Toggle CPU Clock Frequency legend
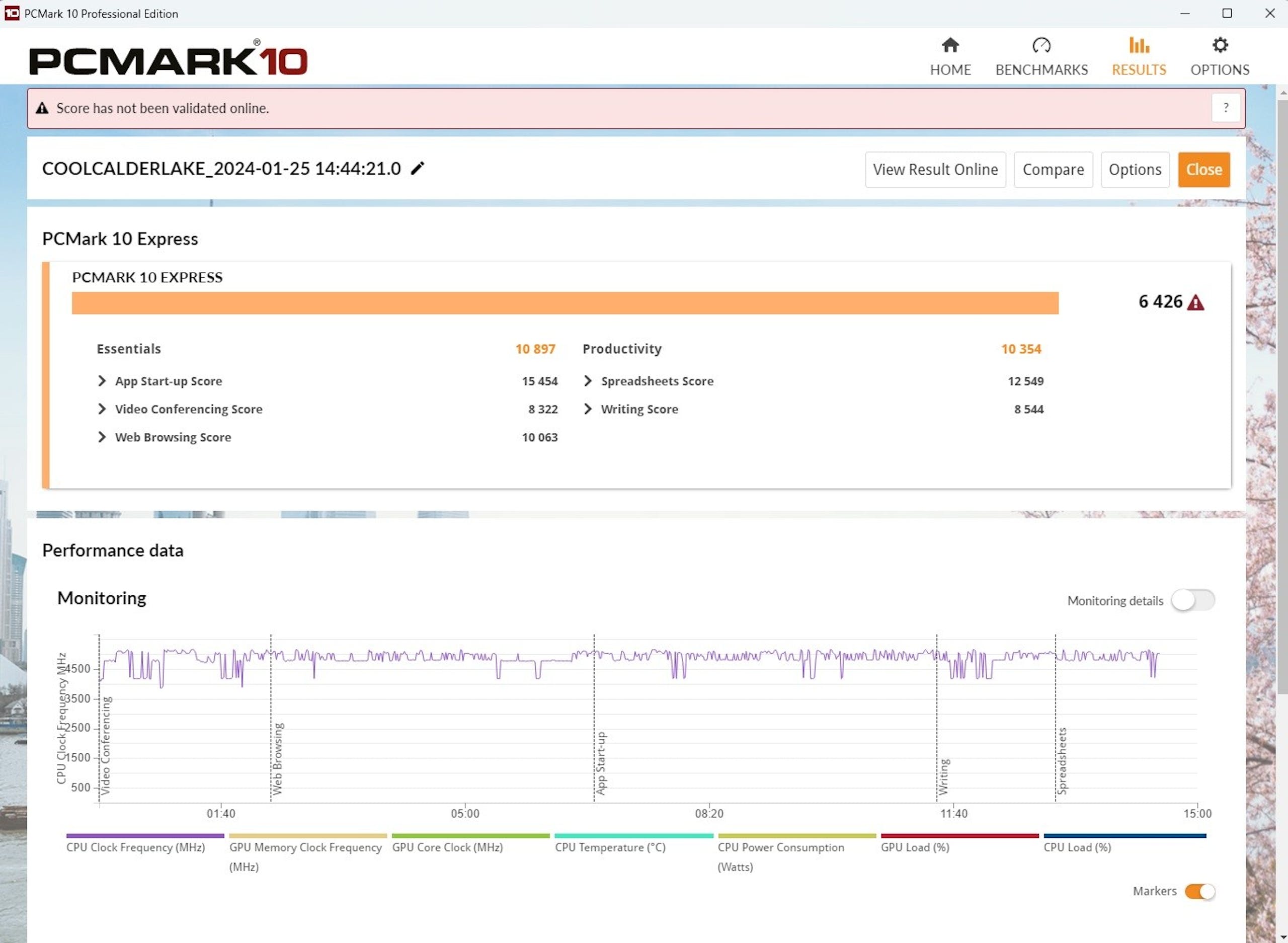The height and width of the screenshot is (943, 1288). (145, 843)
